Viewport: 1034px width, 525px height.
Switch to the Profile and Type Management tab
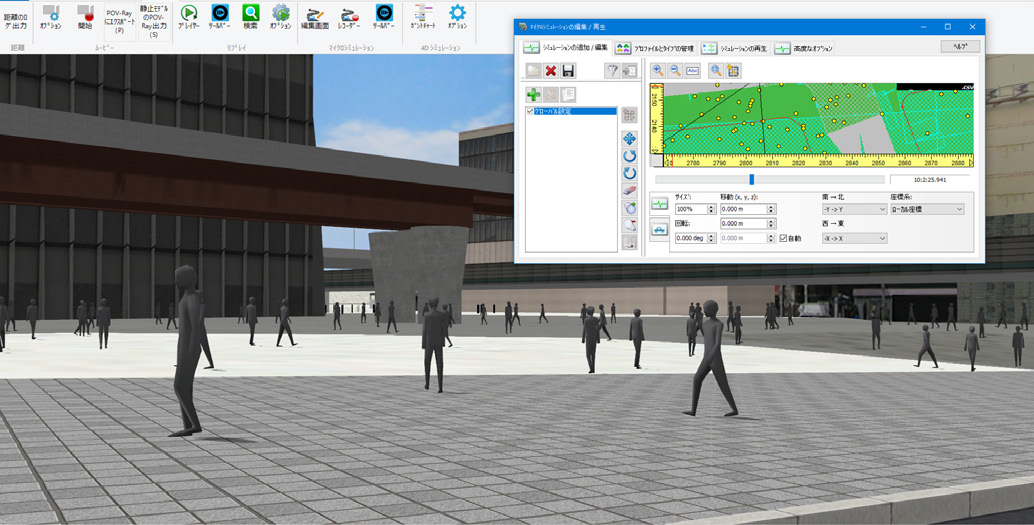tap(655, 48)
